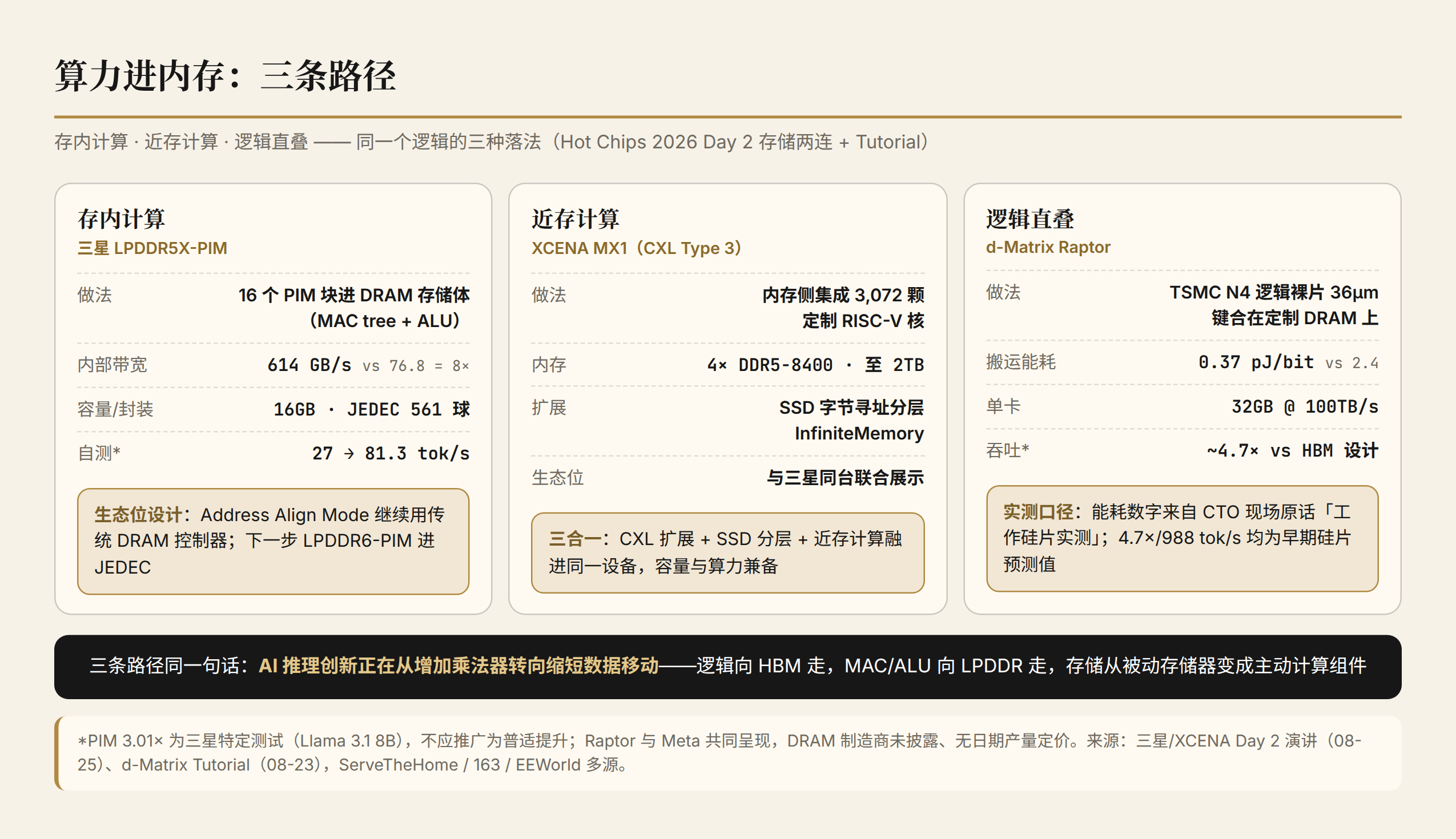Image resolution: width=1456 pixels, height=839 pixels.
Task: Click the vs 76.8 = 8× comparison note
Action: tap(416, 366)
